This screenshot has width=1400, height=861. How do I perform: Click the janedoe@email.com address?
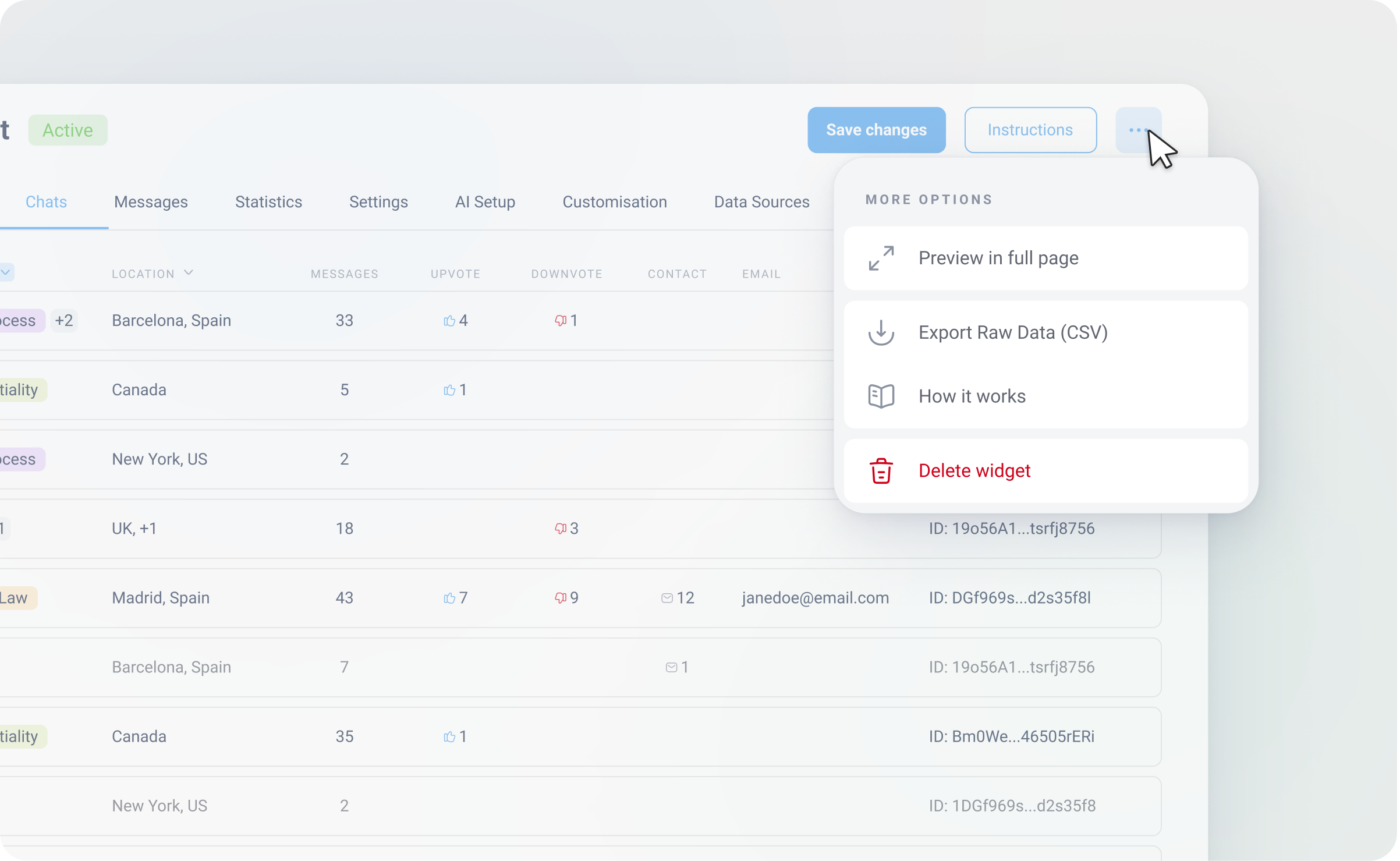point(815,598)
